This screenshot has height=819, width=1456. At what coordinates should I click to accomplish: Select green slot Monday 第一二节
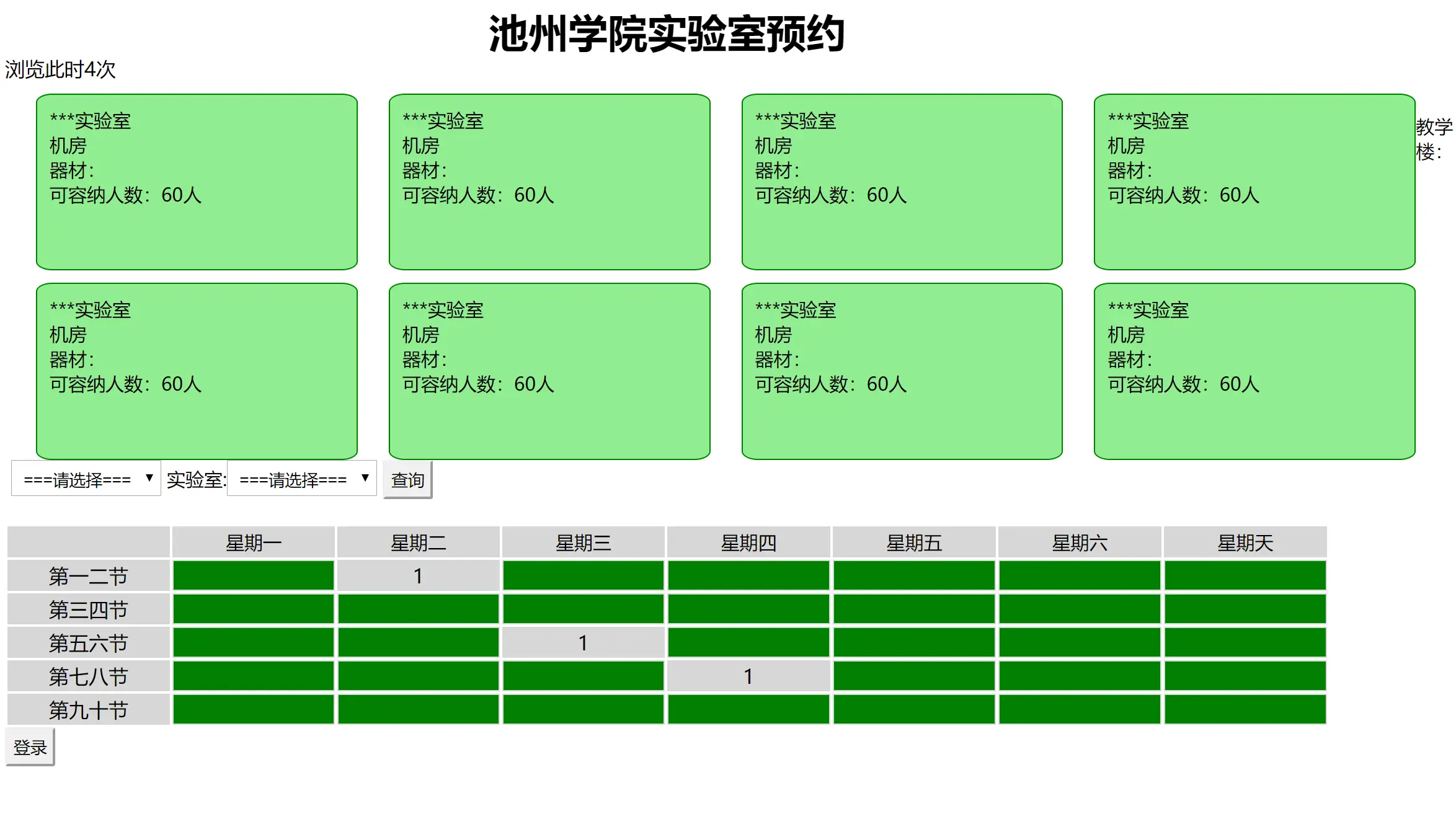point(254,576)
